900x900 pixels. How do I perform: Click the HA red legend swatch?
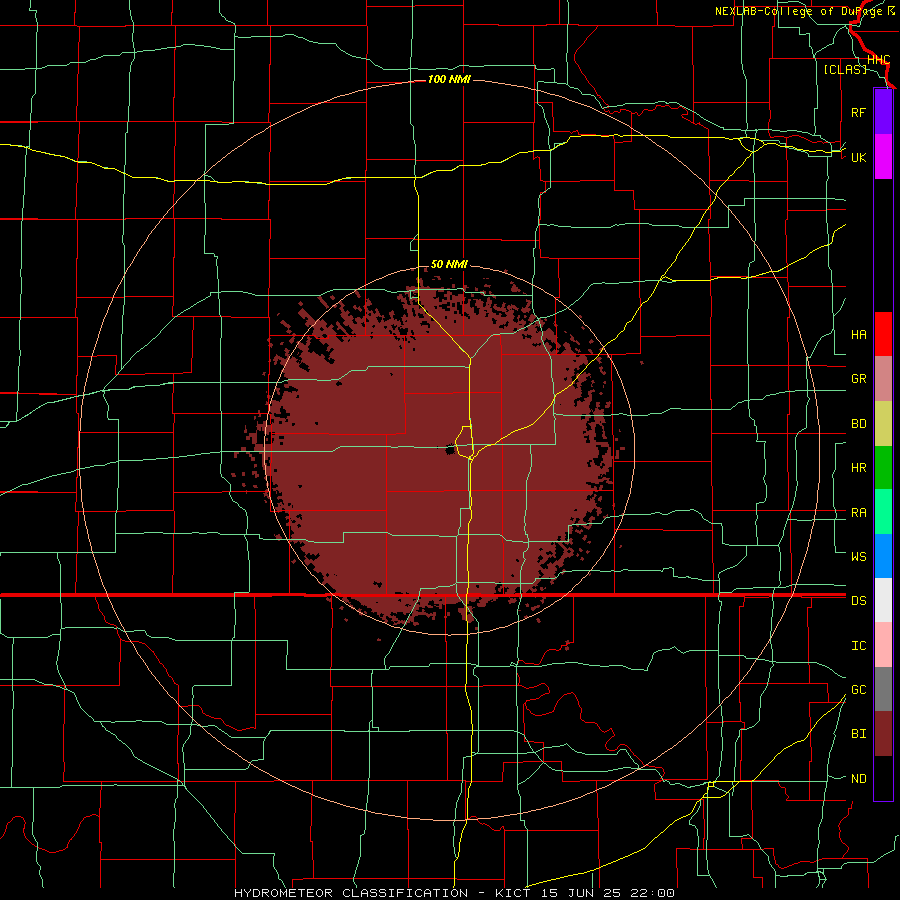tap(883, 334)
